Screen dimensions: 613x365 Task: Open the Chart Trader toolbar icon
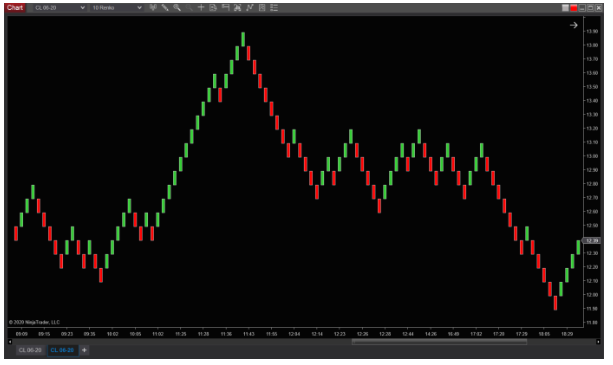coord(225,8)
